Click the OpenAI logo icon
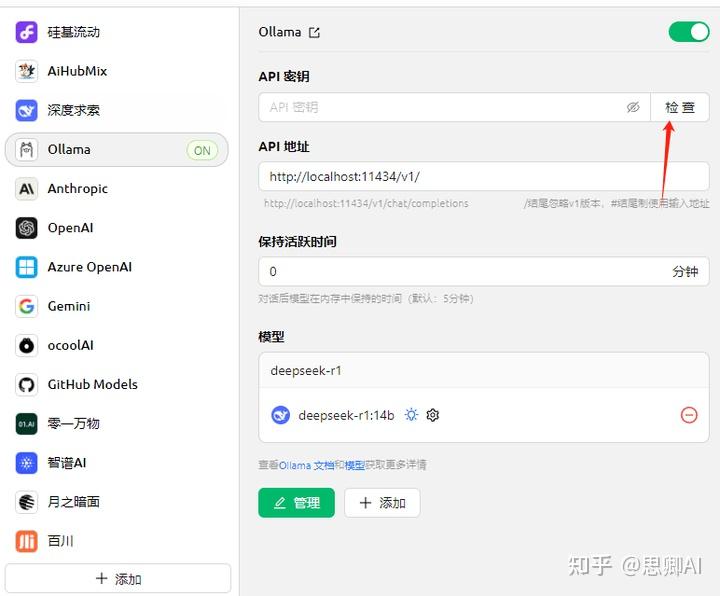This screenshot has width=720, height=596. [x=26, y=228]
